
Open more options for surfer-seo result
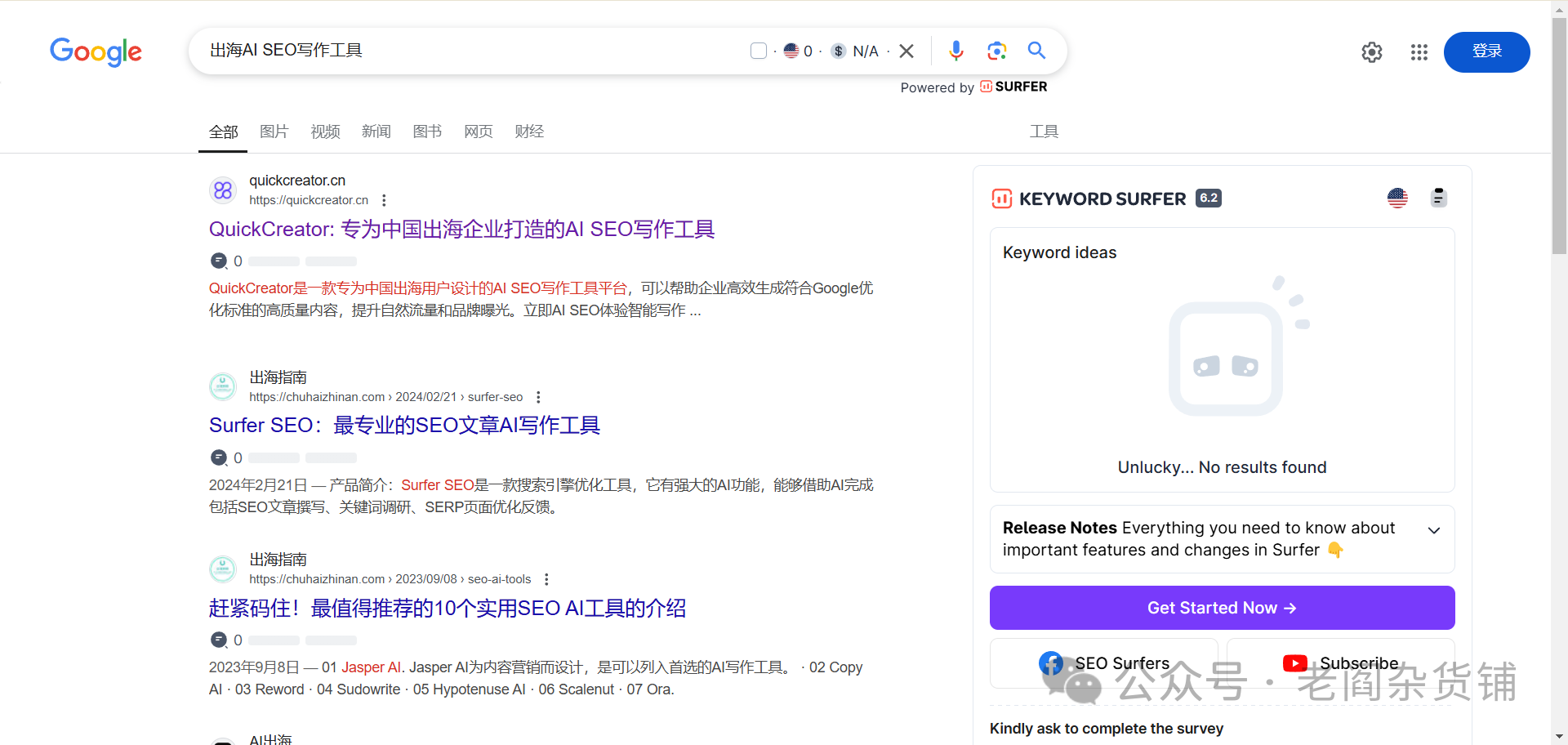tap(538, 397)
